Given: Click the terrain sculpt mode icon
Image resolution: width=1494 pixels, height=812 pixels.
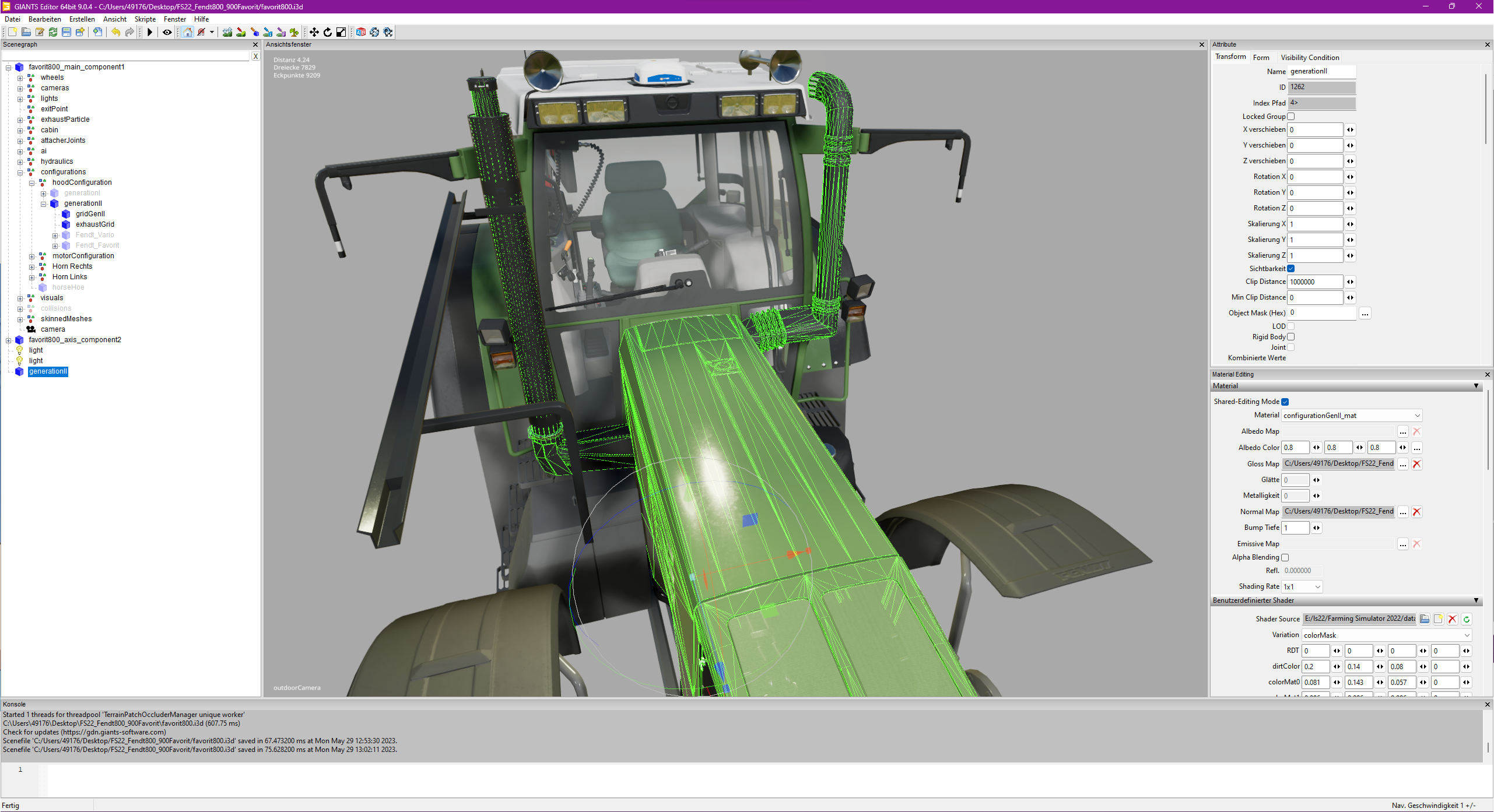Looking at the screenshot, I should [x=227, y=32].
